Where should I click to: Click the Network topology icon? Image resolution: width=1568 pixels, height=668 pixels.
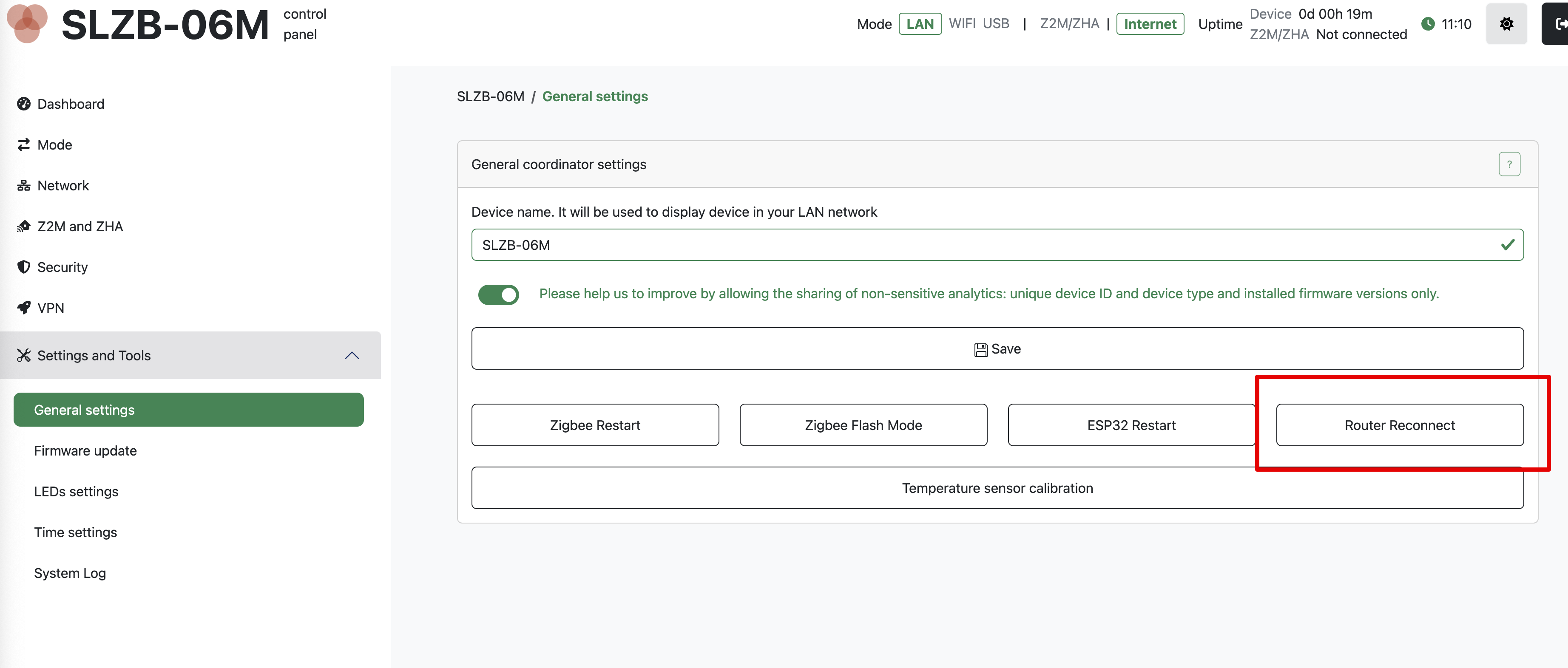(24, 186)
